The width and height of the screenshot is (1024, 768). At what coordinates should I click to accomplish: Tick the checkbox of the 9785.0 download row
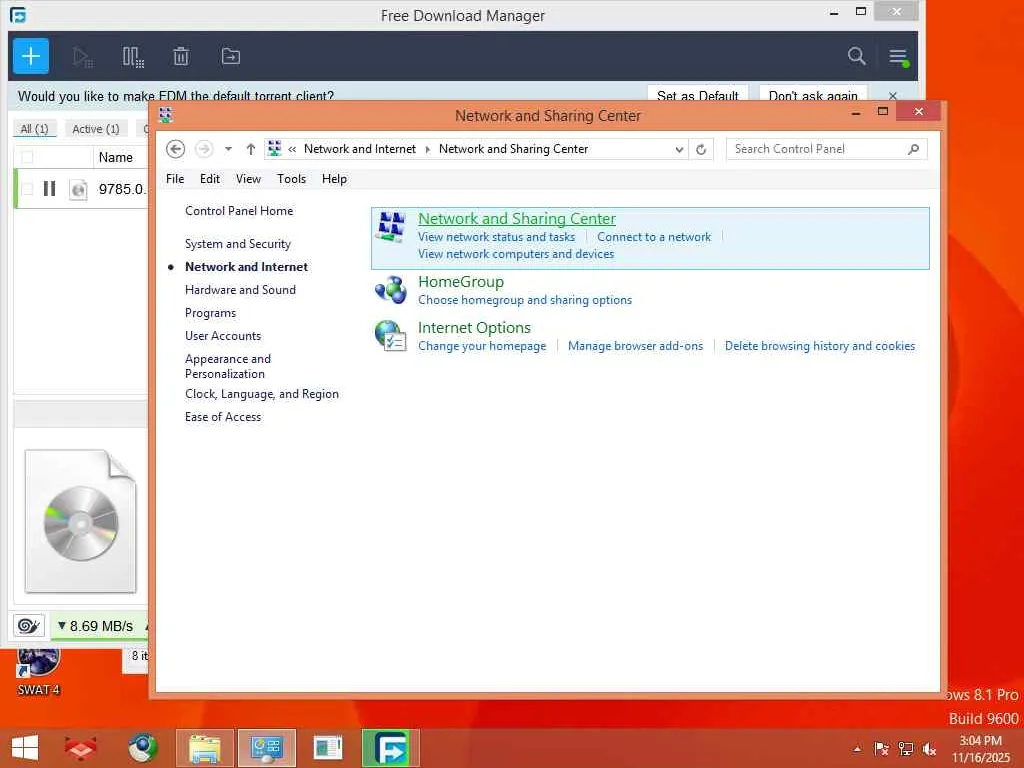pos(27,189)
